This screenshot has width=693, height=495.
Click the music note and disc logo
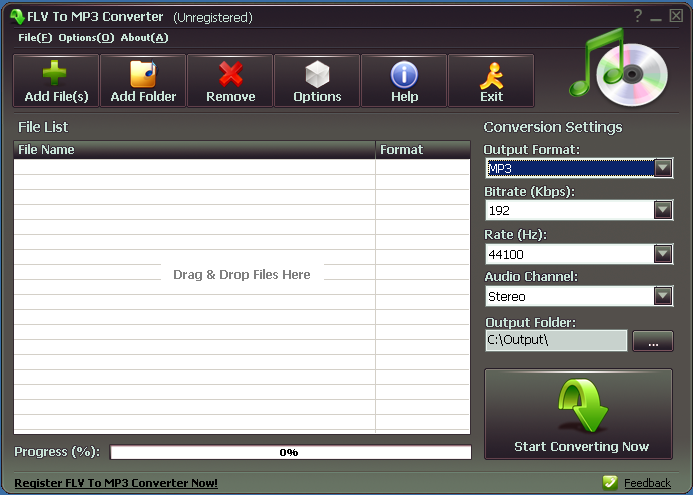(619, 67)
